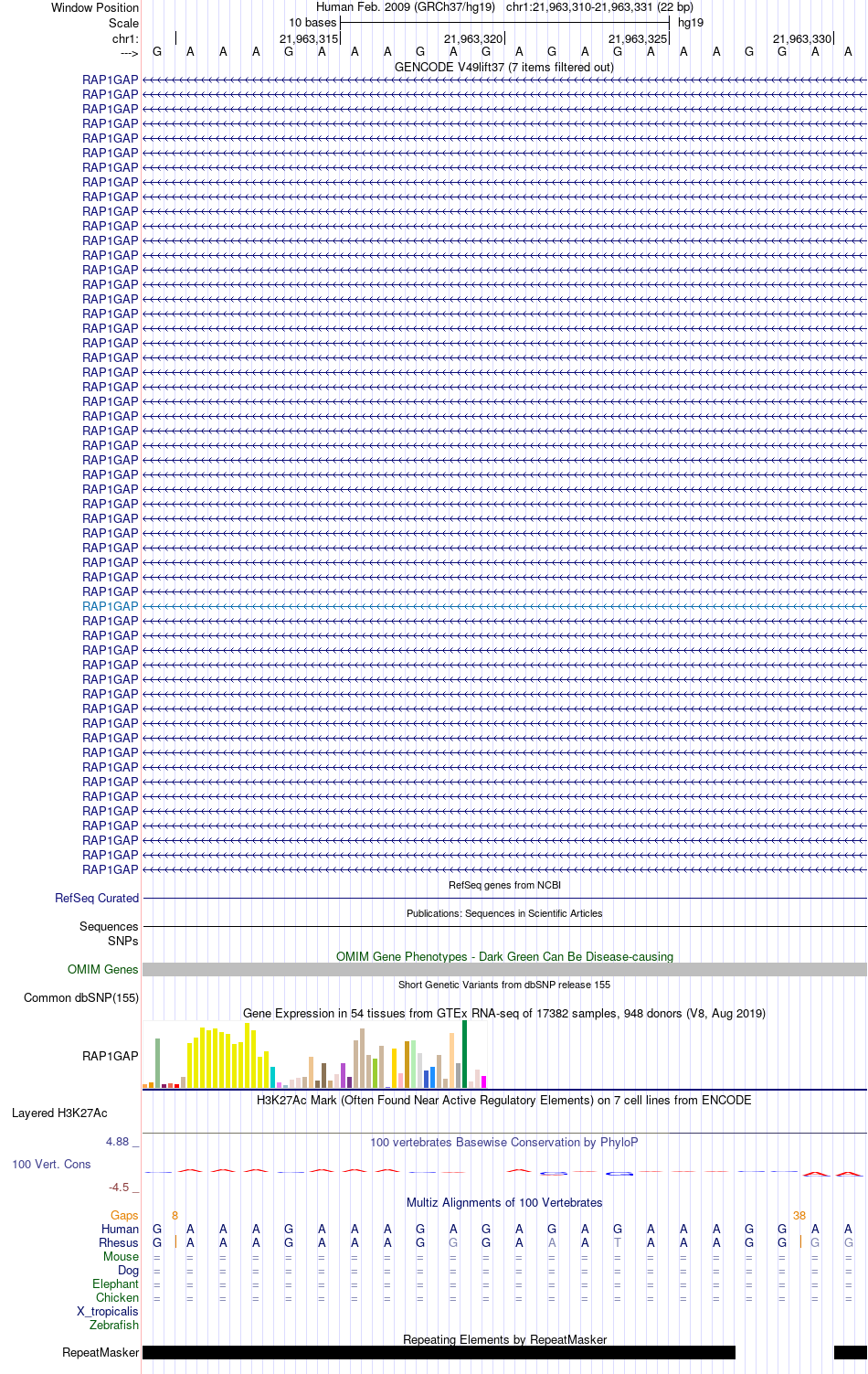Viewport: 868px width, 1374px height.
Task: Click the 10 bases scale label
Action: 312,23
